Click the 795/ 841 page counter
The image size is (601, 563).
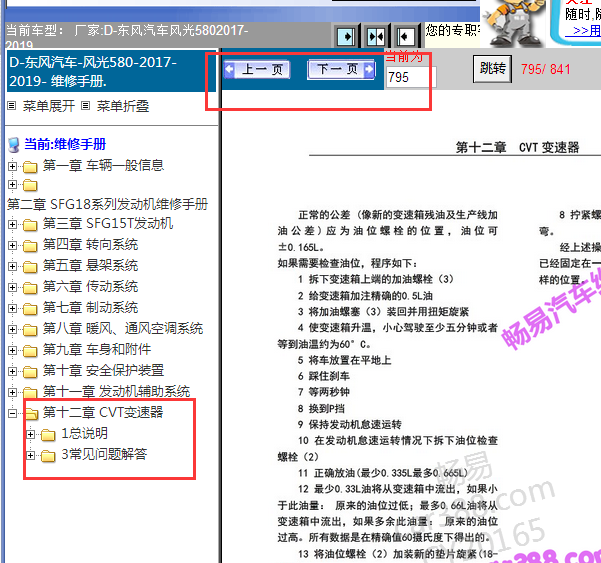click(546, 69)
